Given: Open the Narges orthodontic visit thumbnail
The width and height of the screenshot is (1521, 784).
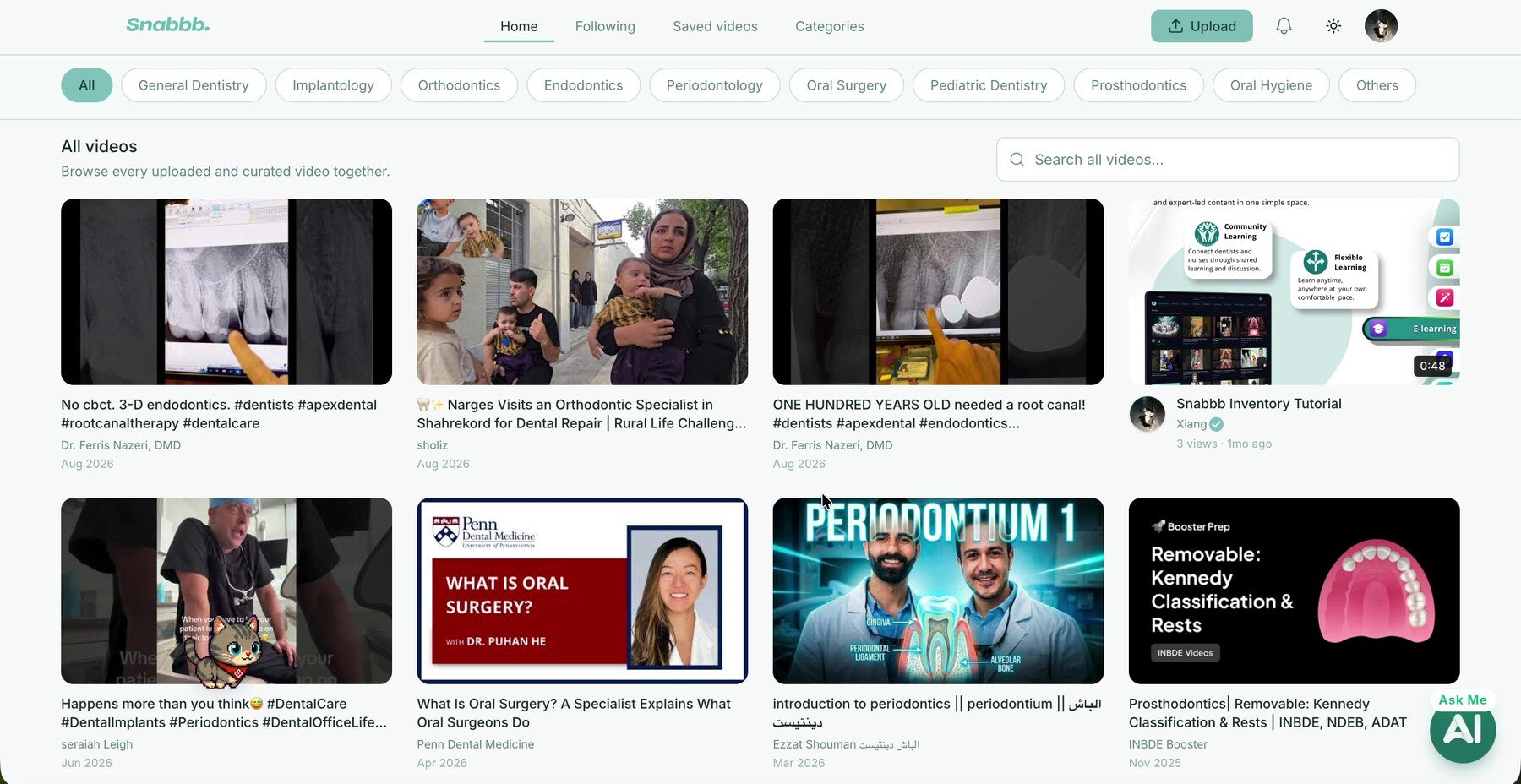Looking at the screenshot, I should 582,291.
